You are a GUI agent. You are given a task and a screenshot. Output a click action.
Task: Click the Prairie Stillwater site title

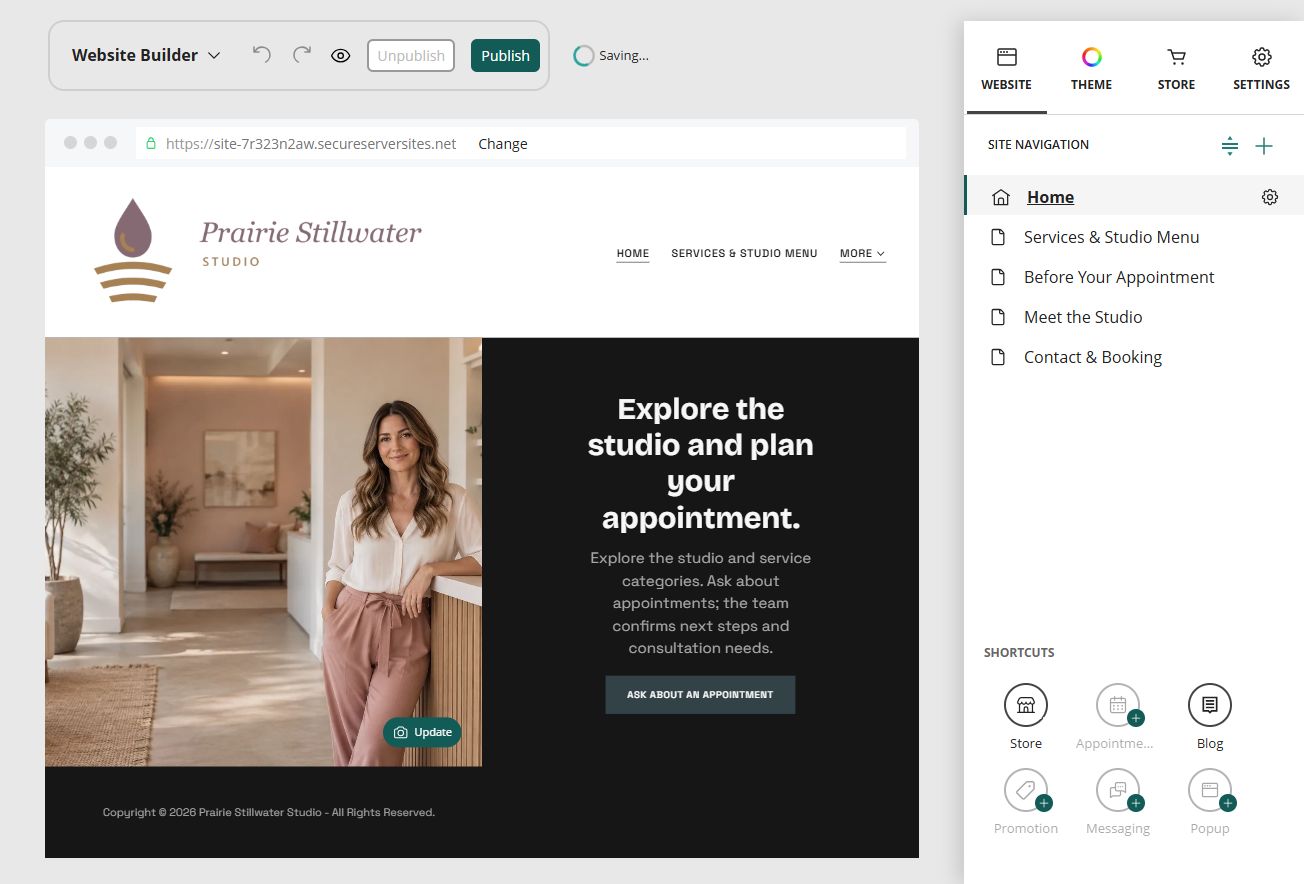311,233
